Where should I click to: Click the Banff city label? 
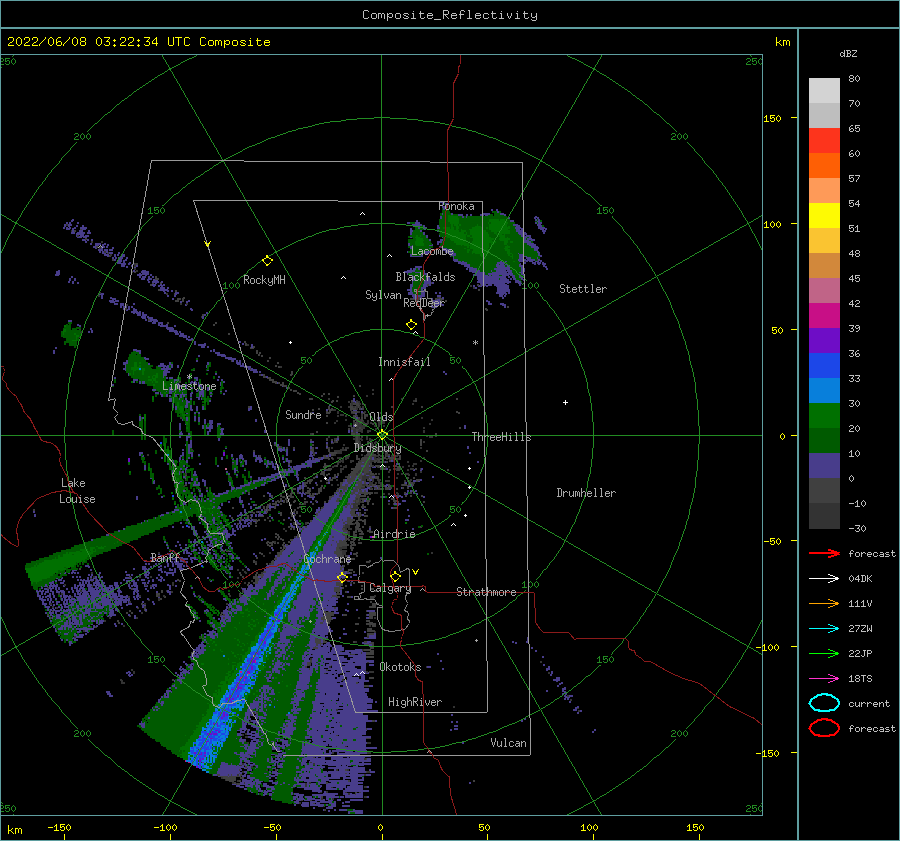tap(165, 557)
